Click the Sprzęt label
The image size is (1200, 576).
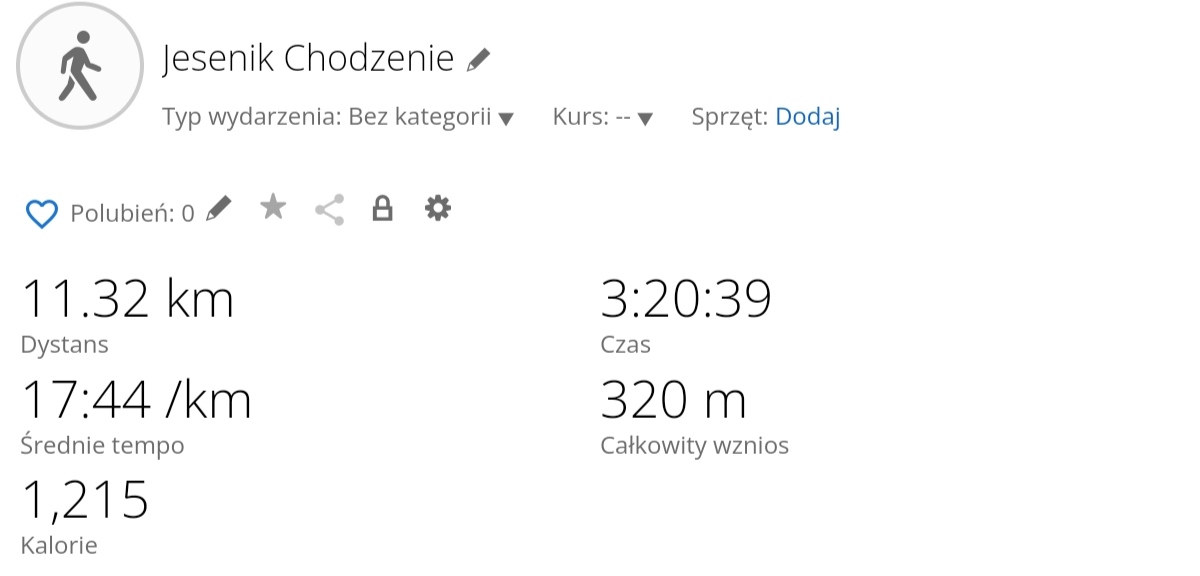point(730,117)
